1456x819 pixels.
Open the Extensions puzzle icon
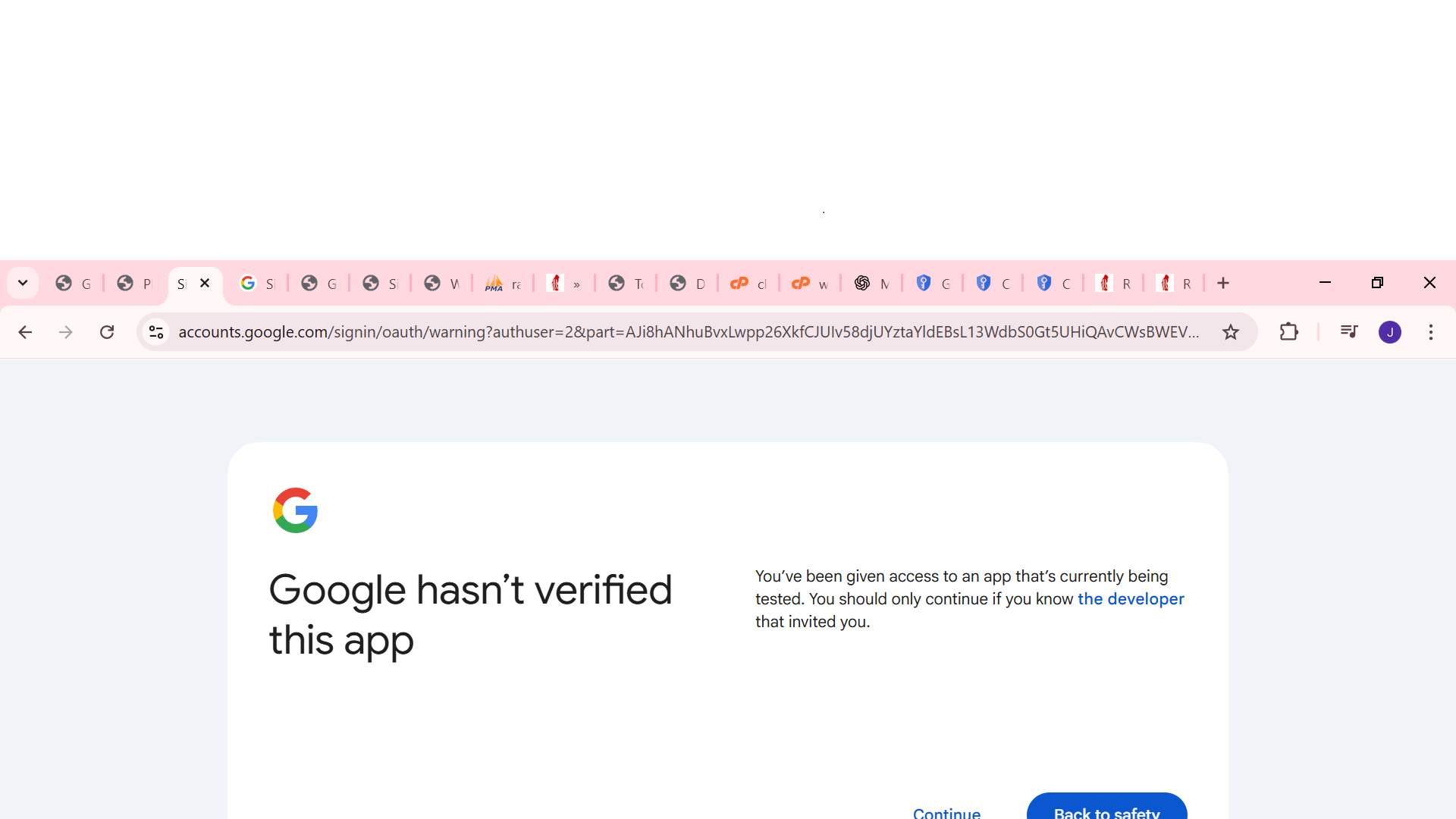[1288, 332]
